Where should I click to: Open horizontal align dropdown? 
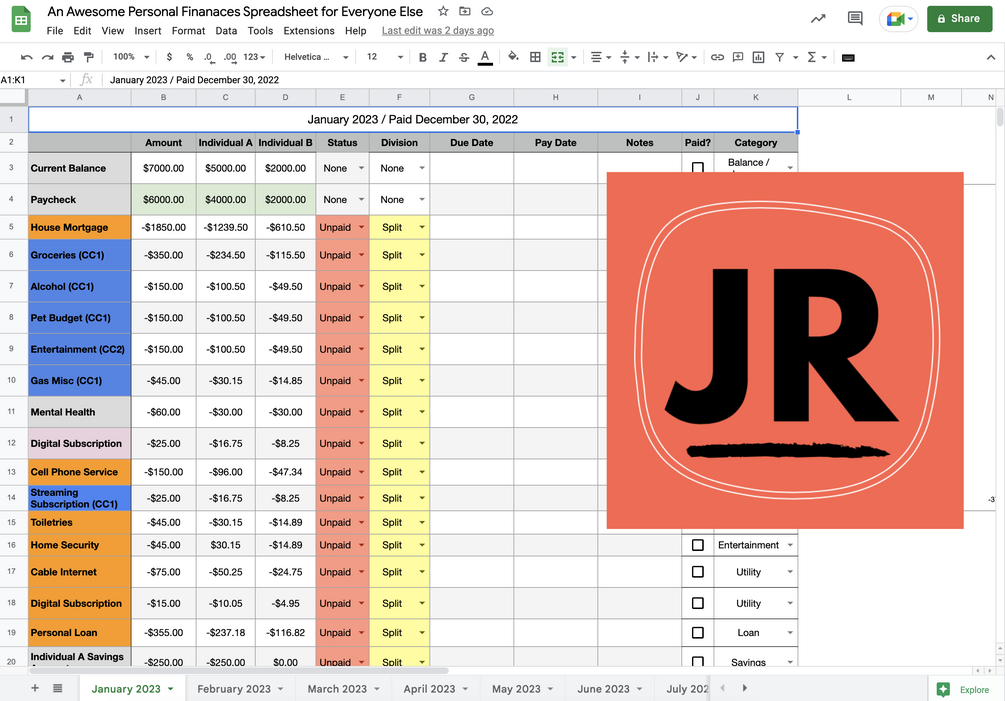(x=601, y=57)
